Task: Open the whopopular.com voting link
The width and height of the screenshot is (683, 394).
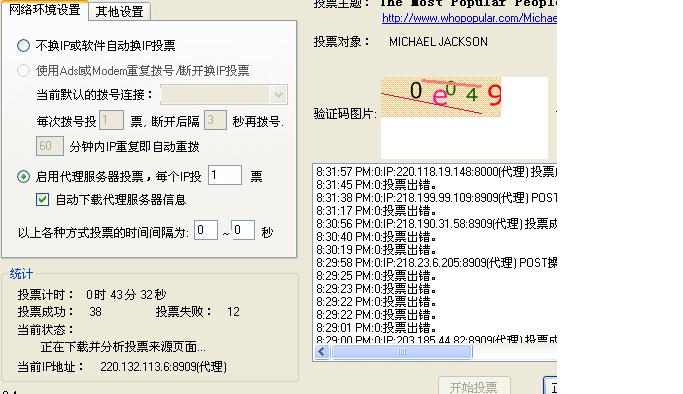Action: tap(469, 18)
